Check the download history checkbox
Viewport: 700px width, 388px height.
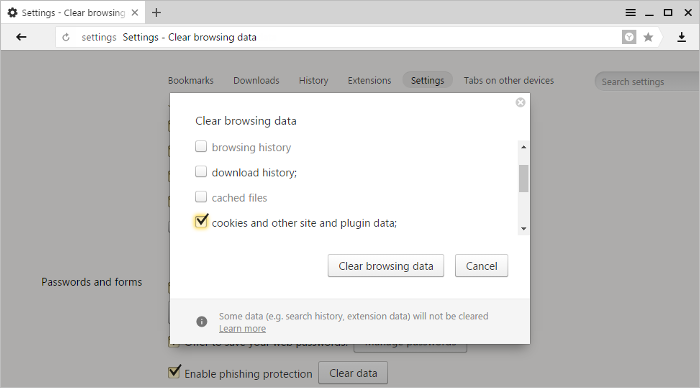click(x=201, y=171)
